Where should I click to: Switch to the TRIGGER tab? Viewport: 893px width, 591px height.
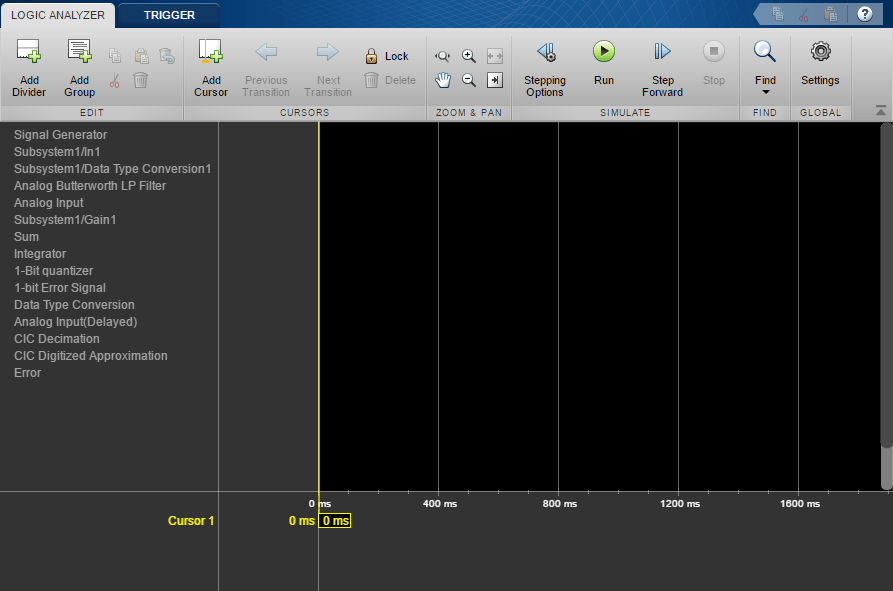pos(169,15)
